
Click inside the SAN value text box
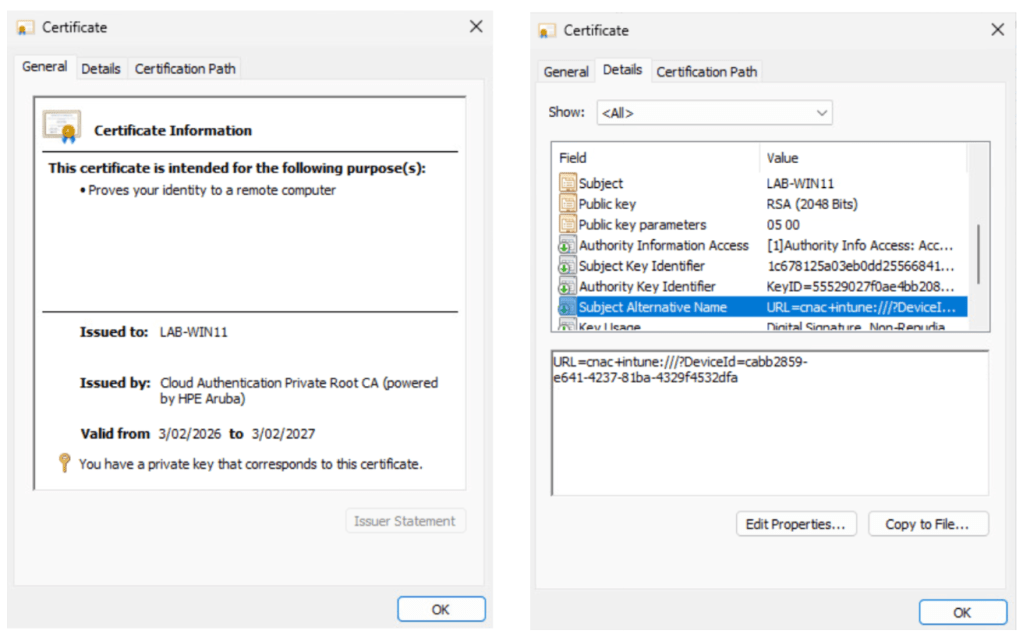(x=769, y=440)
